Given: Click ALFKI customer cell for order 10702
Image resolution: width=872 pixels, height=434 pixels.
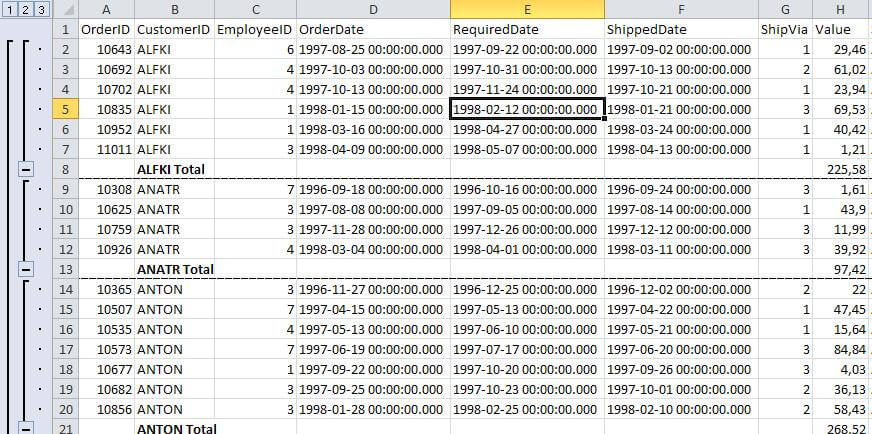Looking at the screenshot, I should [x=175, y=90].
